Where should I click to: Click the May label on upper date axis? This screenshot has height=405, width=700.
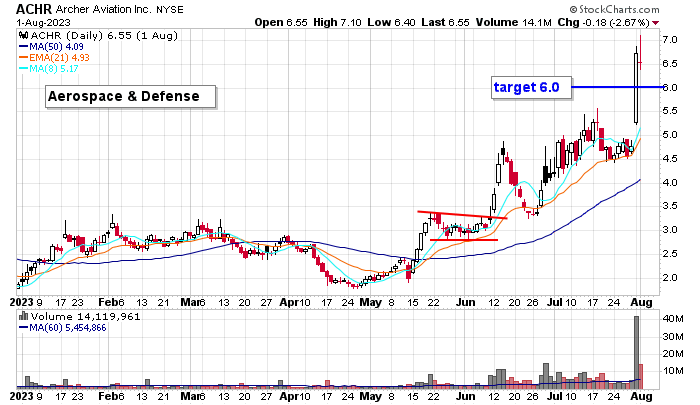click(371, 303)
